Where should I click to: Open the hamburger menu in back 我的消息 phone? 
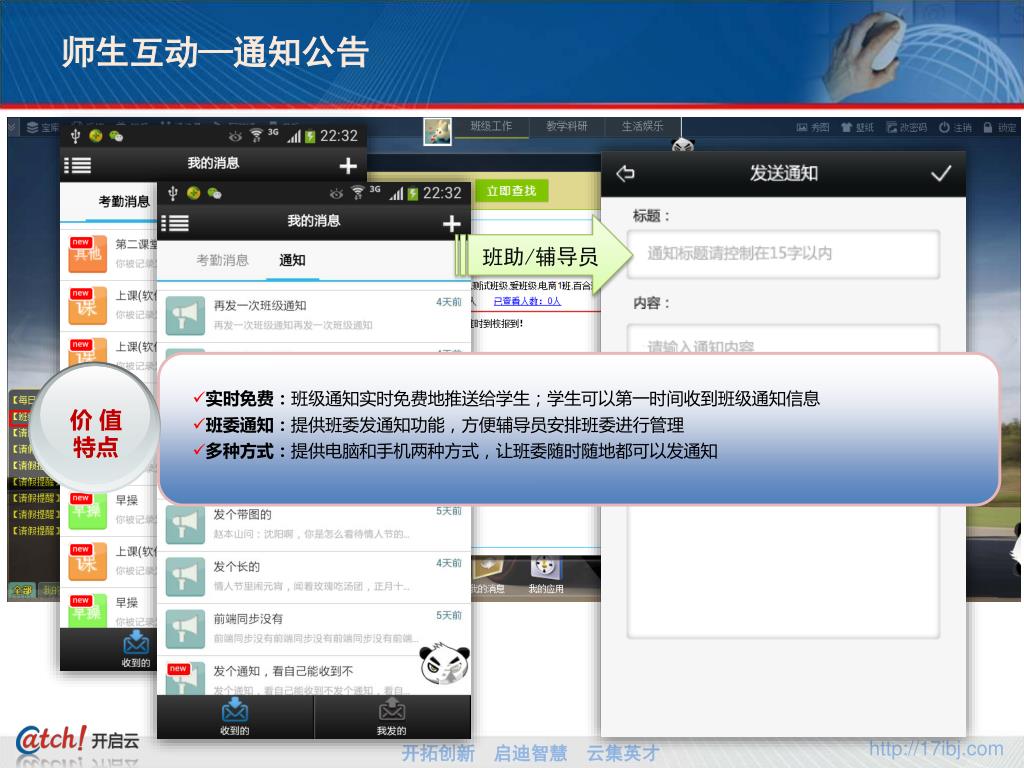pyautogui.click(x=77, y=165)
